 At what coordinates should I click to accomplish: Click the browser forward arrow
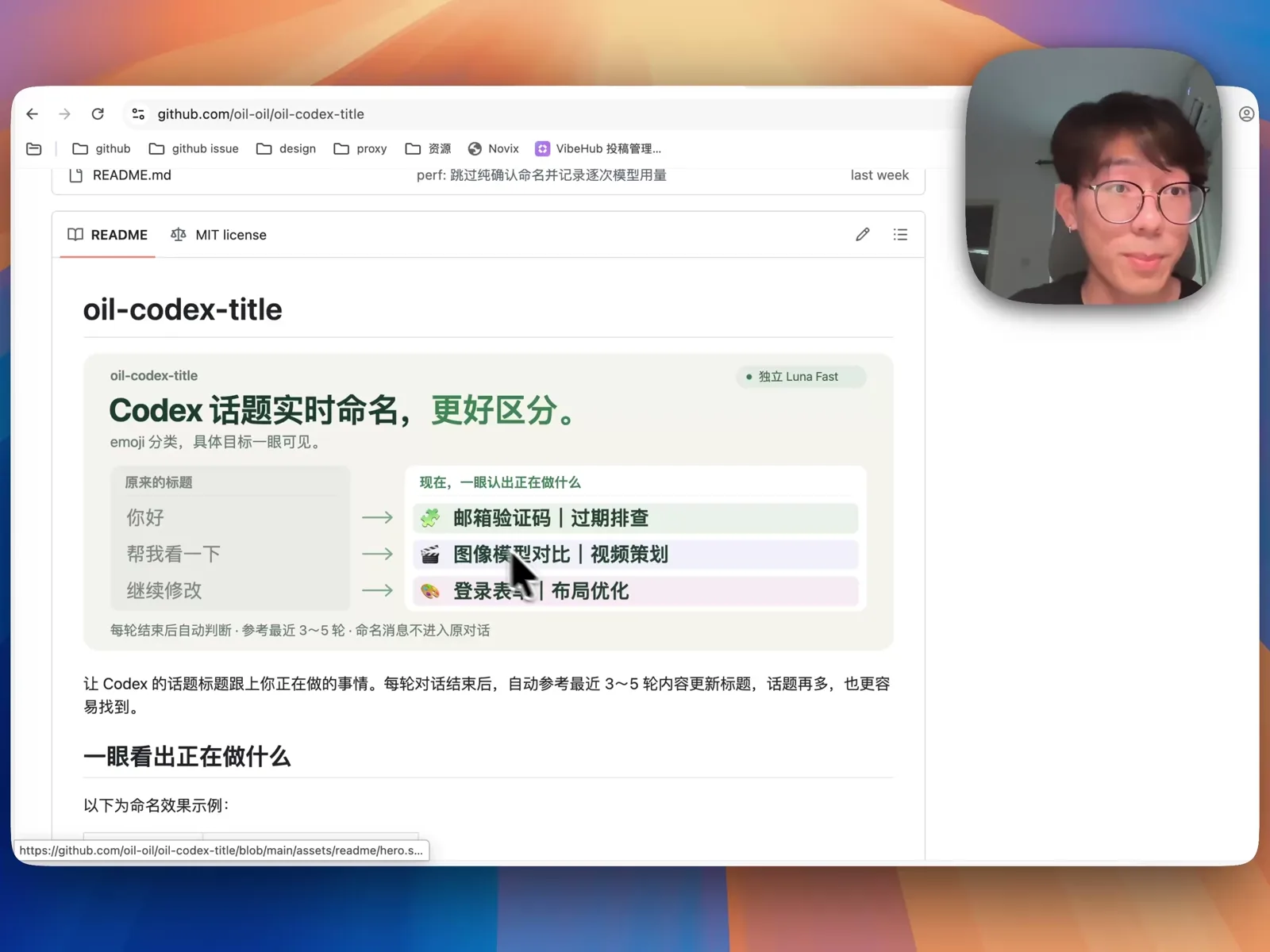65,114
